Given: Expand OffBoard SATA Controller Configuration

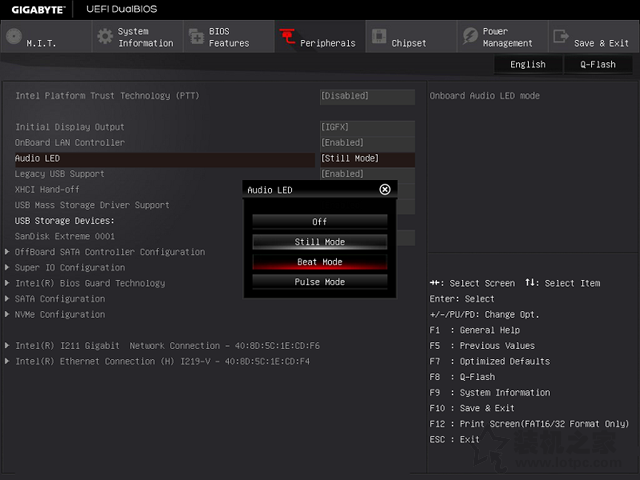Looking at the screenshot, I should pyautogui.click(x=110, y=252).
